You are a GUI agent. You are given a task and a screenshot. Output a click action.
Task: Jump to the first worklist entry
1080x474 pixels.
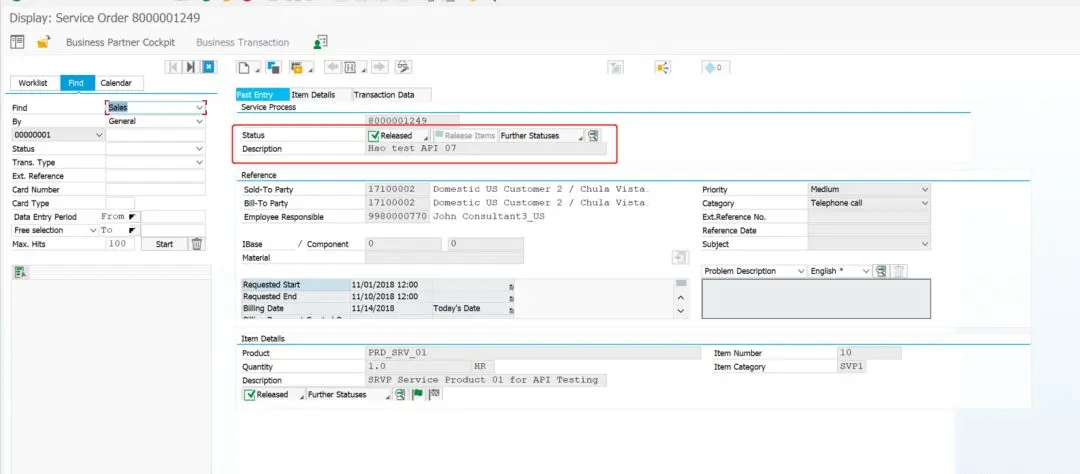tap(172, 67)
